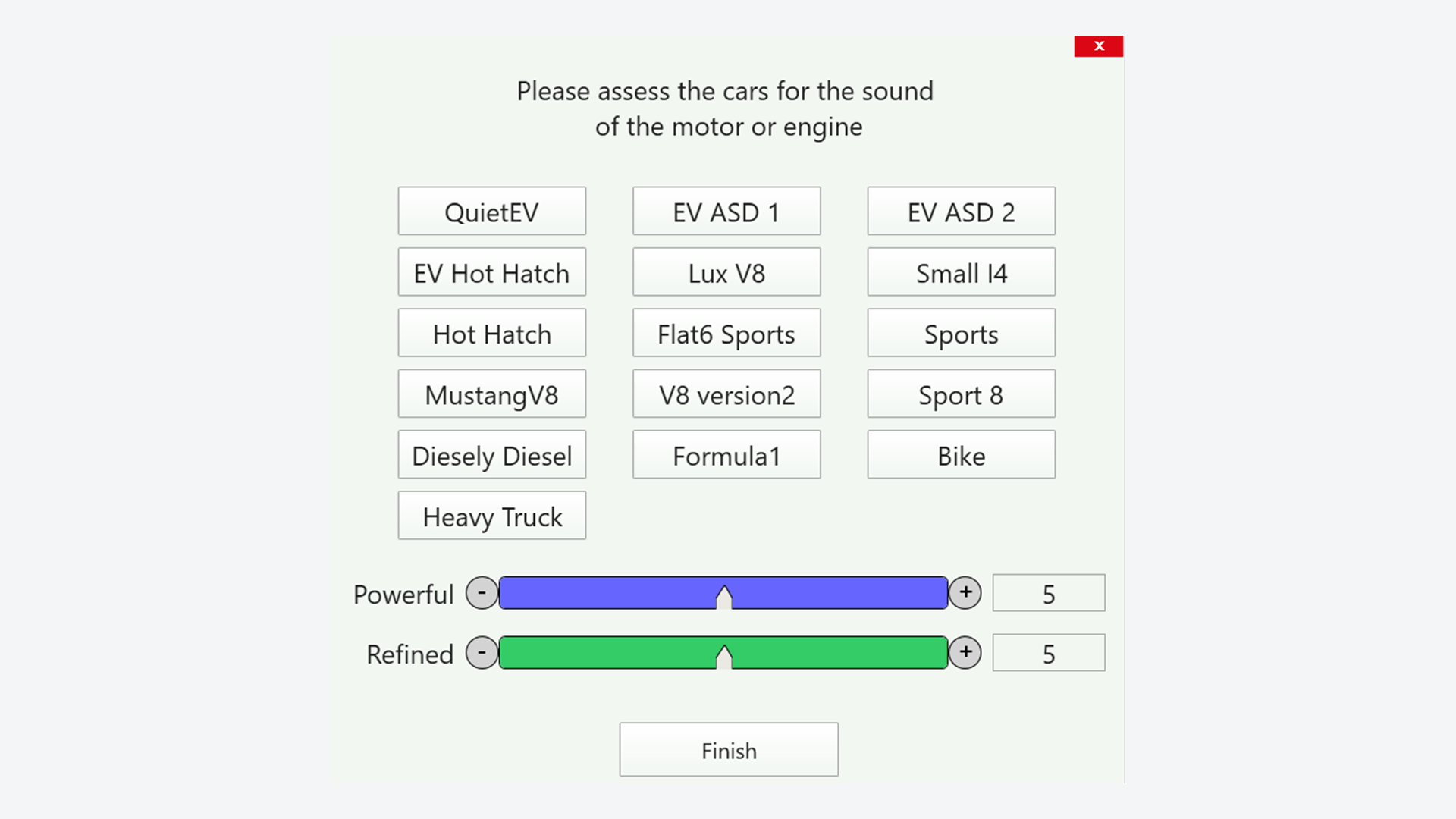Play the EV Hot Hatch sound
Viewport: 1456px width, 819px height.
[x=491, y=272]
